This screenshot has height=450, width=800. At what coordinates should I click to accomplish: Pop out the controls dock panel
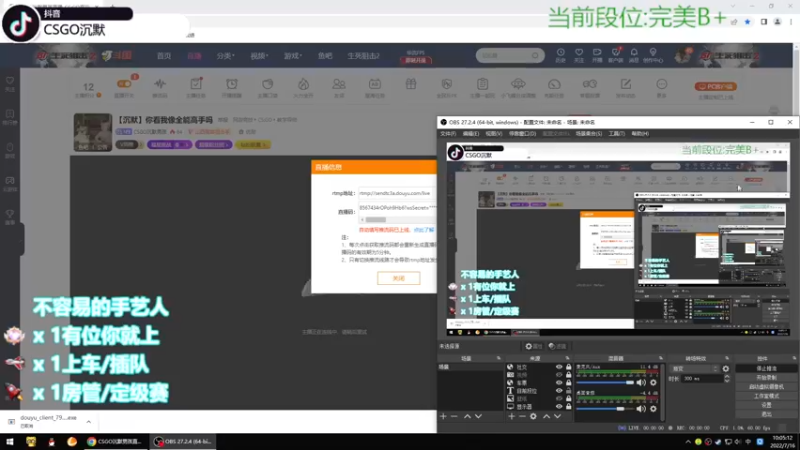(794, 358)
